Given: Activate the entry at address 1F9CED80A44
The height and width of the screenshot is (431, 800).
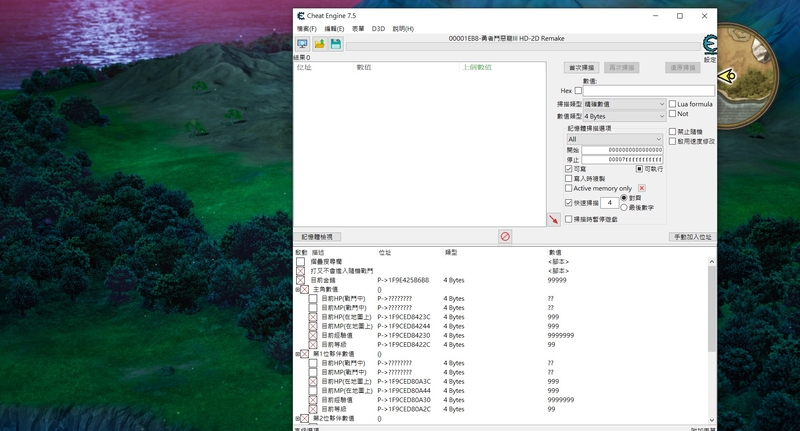Looking at the screenshot, I should pyautogui.click(x=313, y=391).
